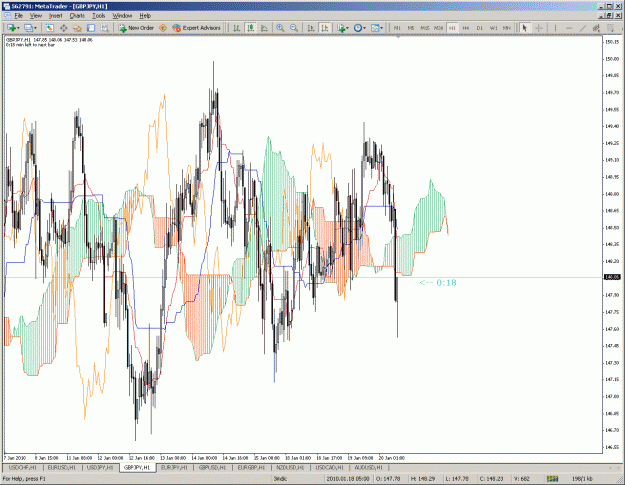Toggle the Navigator panel icon

(x=77, y=28)
